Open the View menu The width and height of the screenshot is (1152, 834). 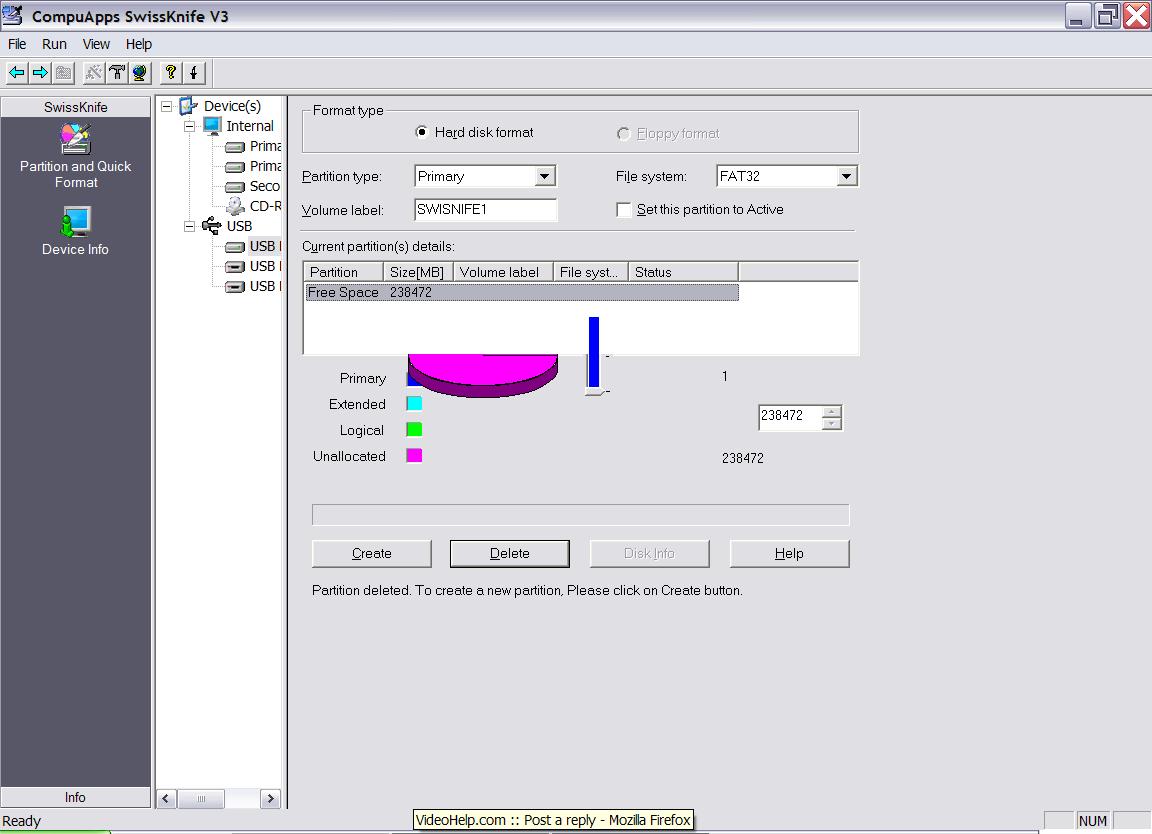click(96, 44)
